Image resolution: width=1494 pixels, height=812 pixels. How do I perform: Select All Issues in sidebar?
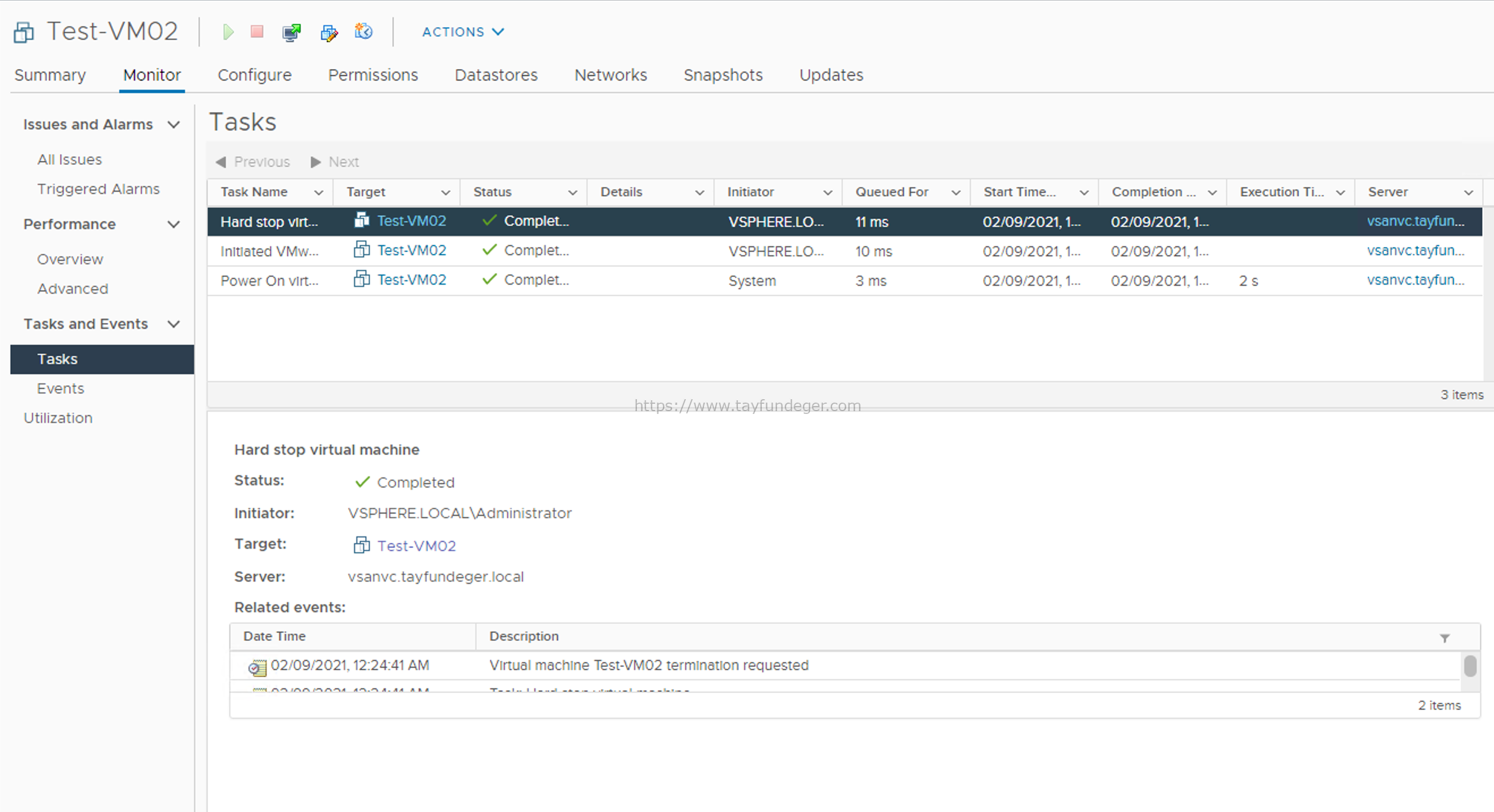click(70, 159)
